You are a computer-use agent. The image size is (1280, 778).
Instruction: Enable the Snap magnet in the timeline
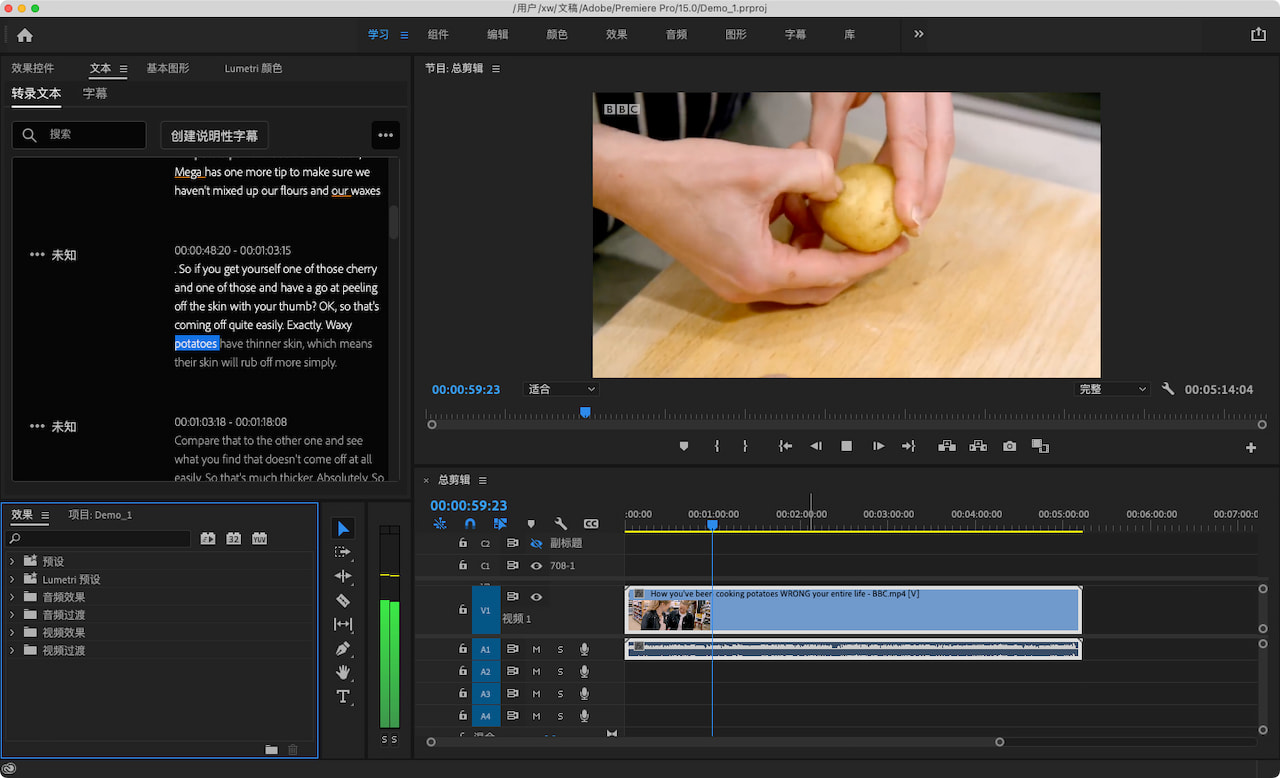tap(470, 522)
